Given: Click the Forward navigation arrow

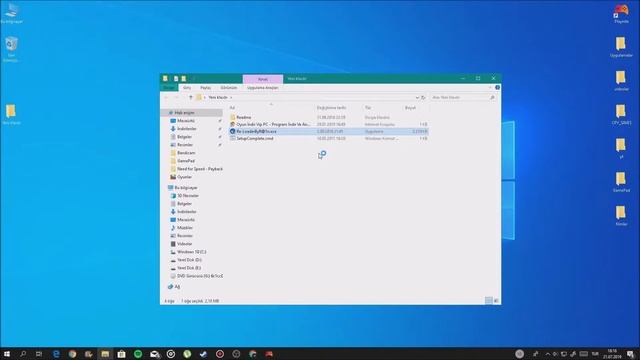Looking at the screenshot, I should tap(176, 98).
